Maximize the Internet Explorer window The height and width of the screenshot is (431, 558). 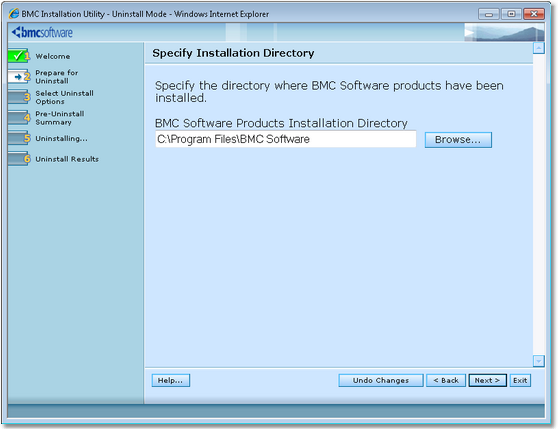point(511,14)
